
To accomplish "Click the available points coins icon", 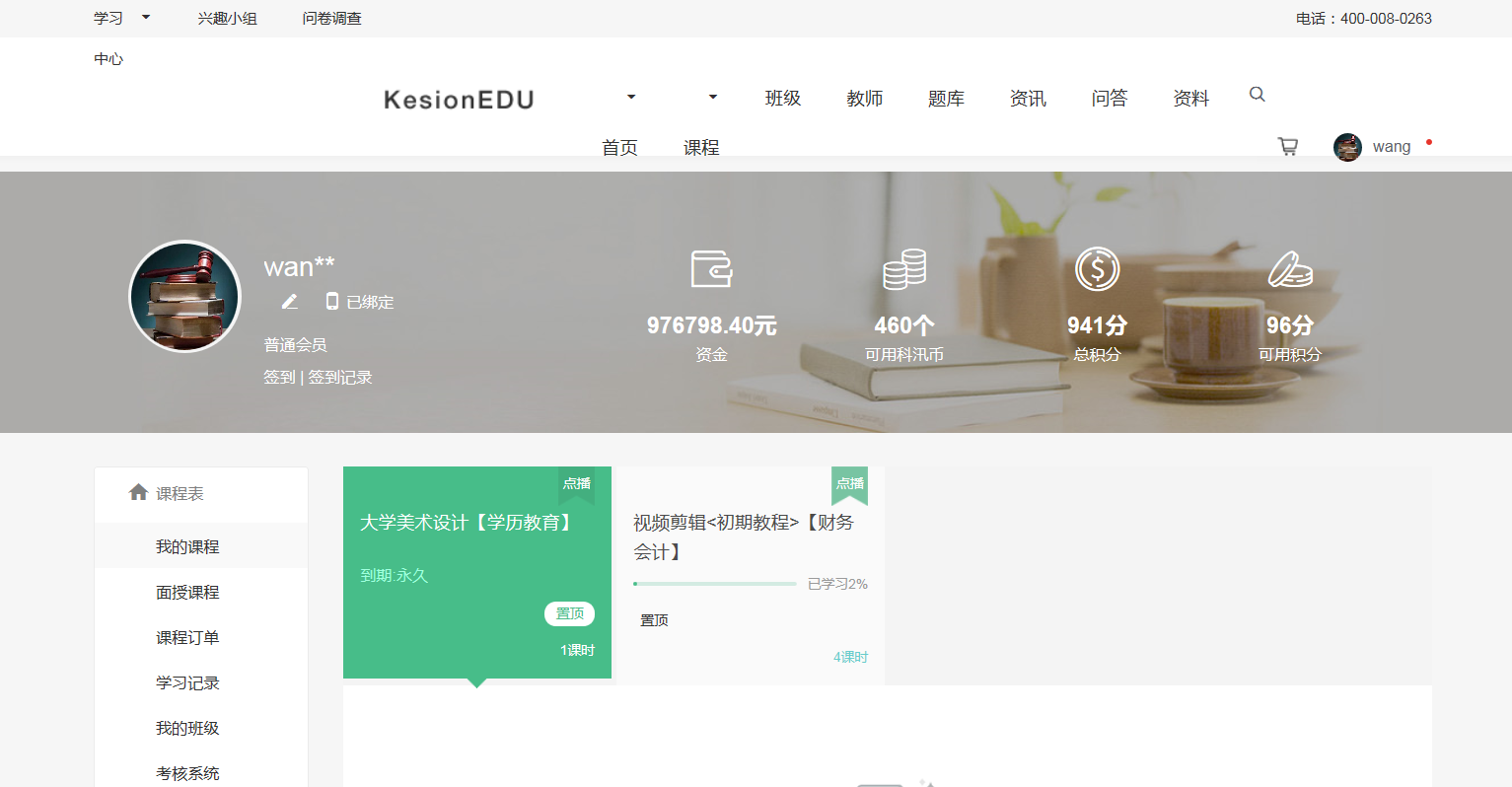I will (1290, 268).
